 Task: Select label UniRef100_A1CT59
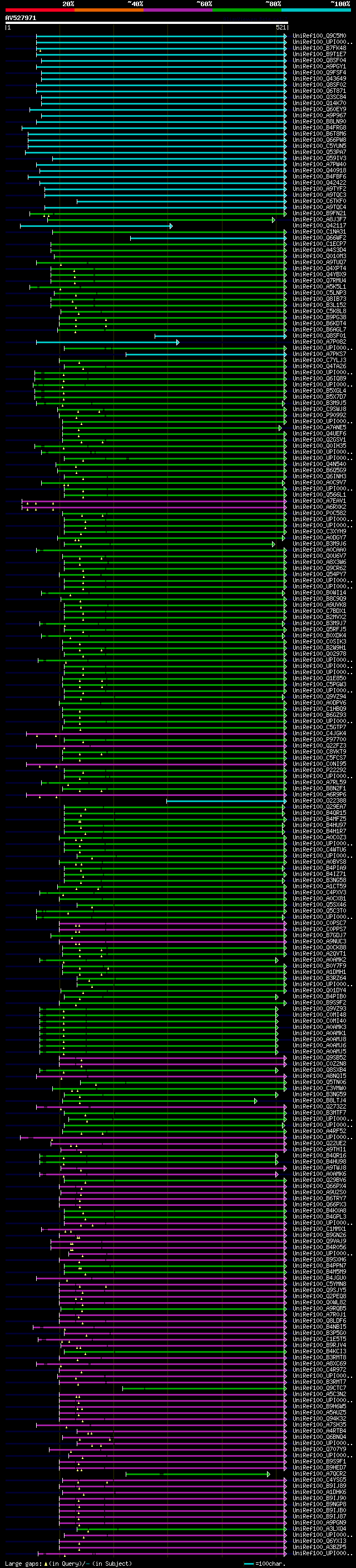(x=319, y=887)
